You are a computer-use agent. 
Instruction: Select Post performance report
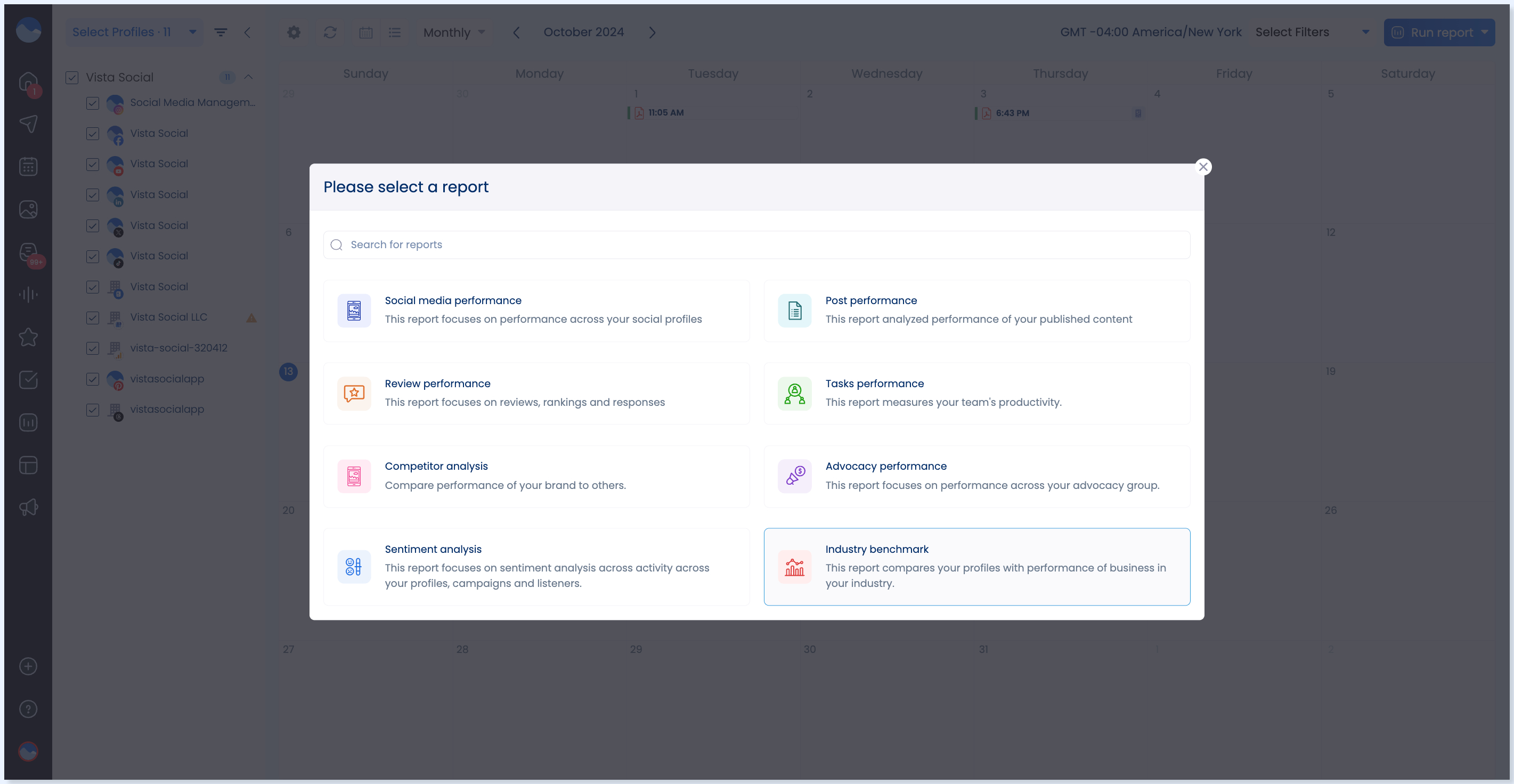coord(977,311)
